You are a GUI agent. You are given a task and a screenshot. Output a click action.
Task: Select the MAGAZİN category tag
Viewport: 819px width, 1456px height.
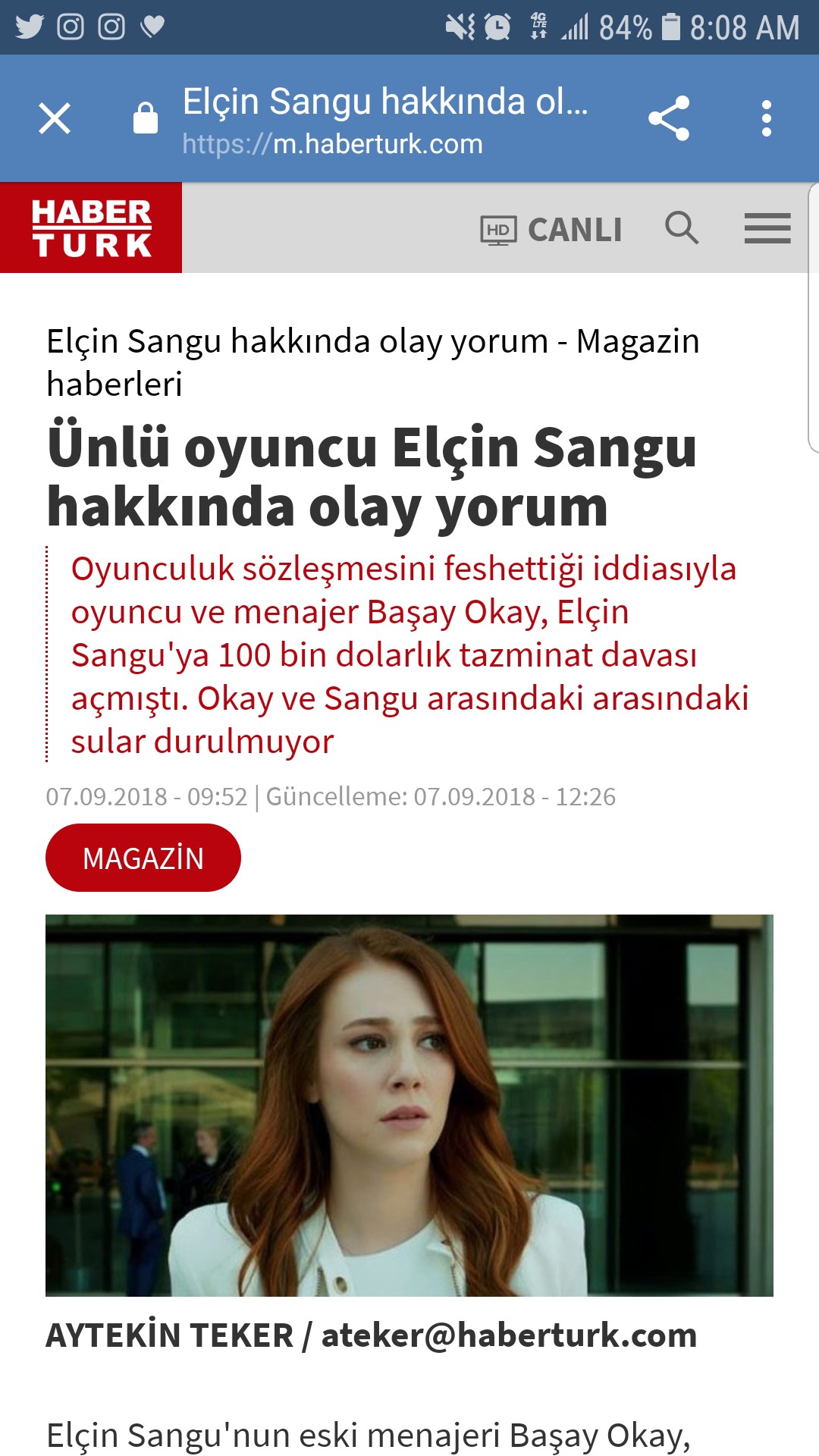coord(143,858)
